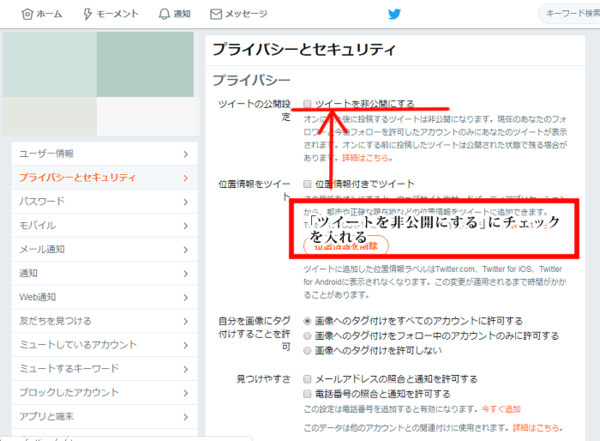Screen dimensions: 600x441
Task: Open the モバイル settings menu item
Action: click(104, 225)
